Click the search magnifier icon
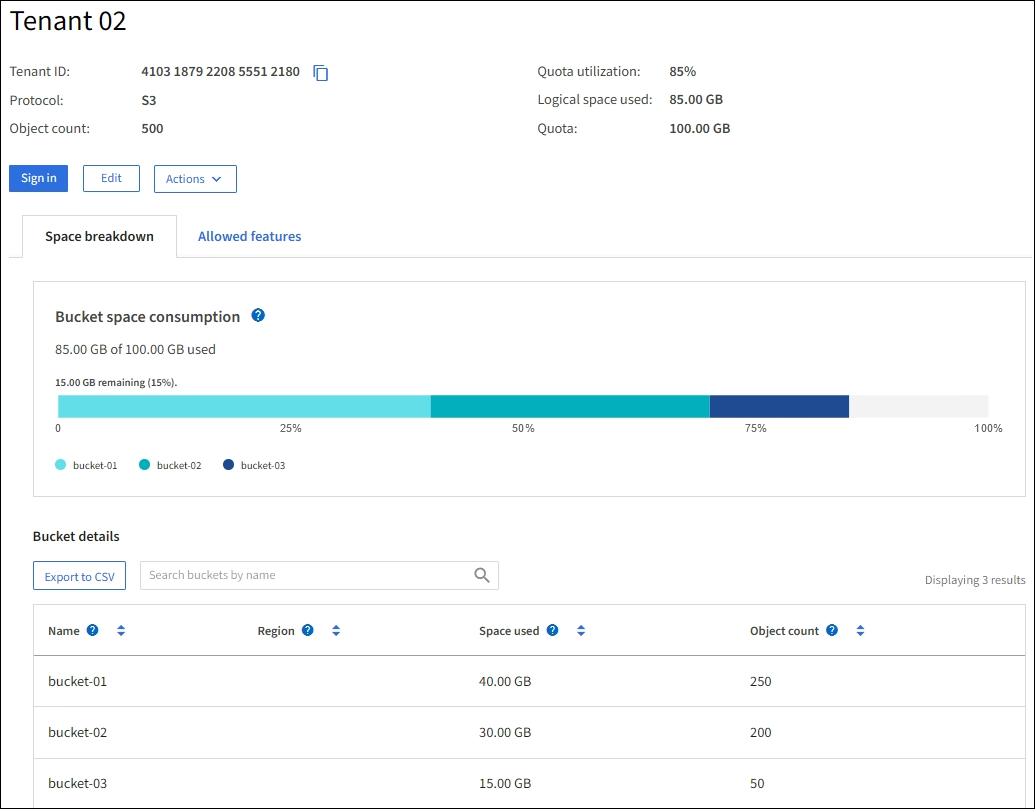Screen dimensions: 1035x809 pos(482,575)
